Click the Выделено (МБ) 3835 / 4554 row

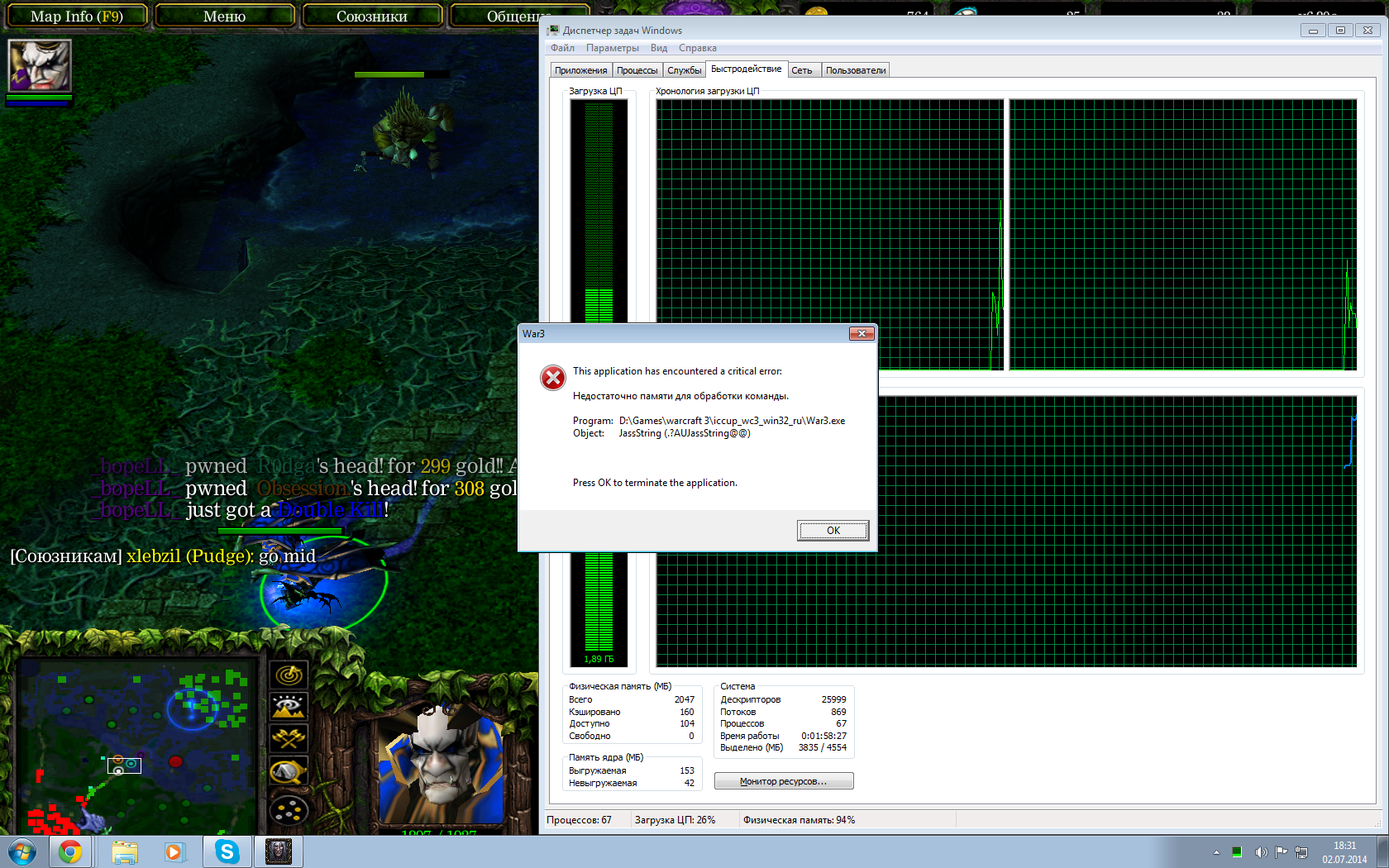(783, 747)
